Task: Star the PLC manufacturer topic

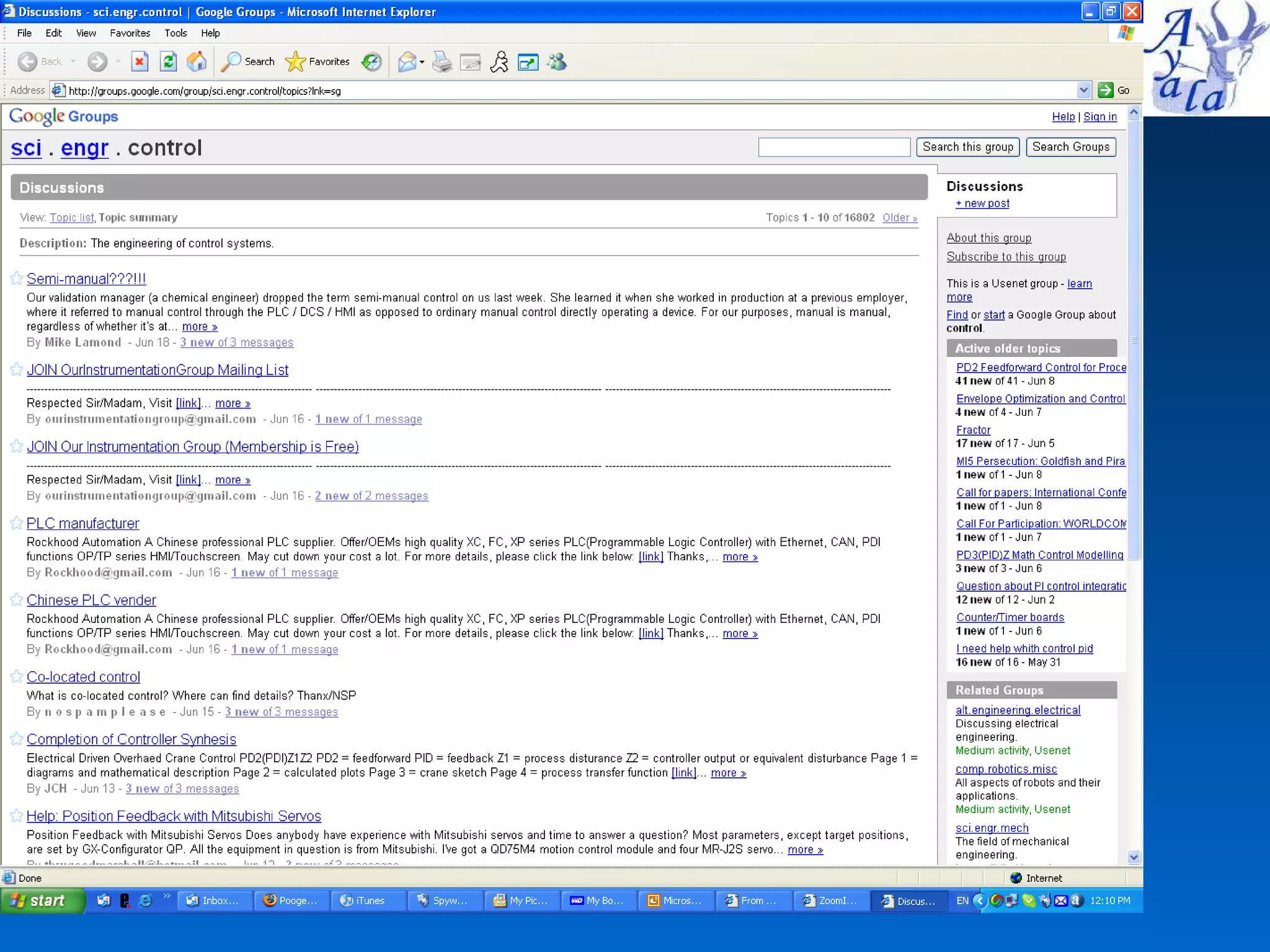Action: click(x=17, y=523)
